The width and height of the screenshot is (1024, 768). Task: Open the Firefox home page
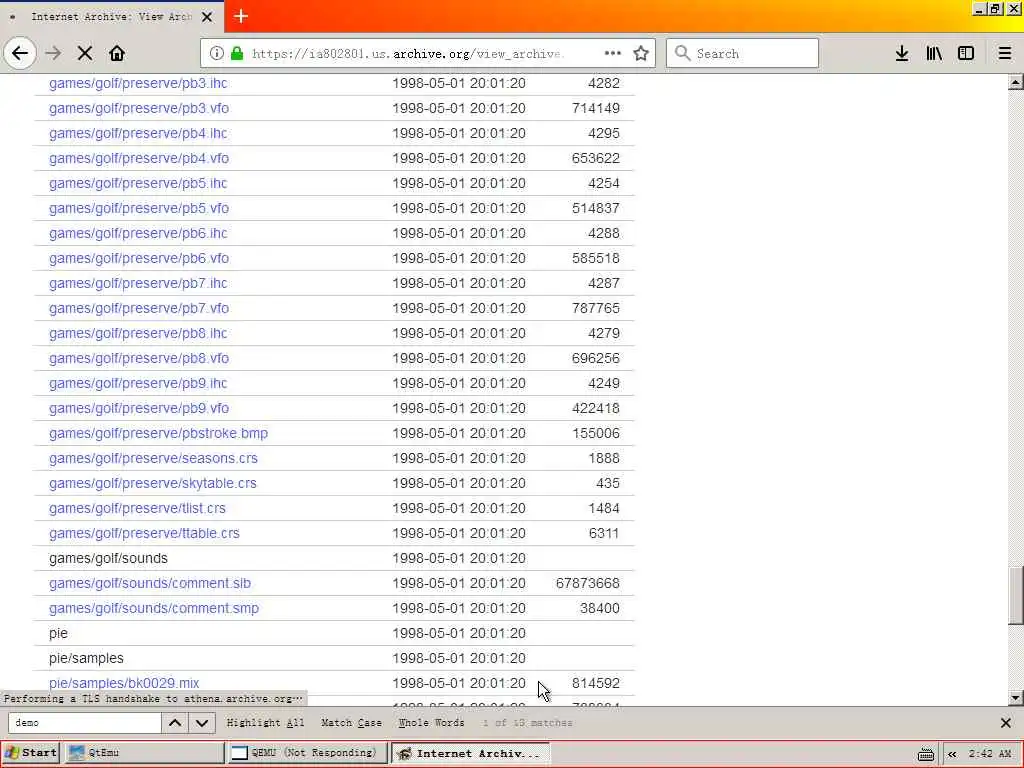point(117,53)
